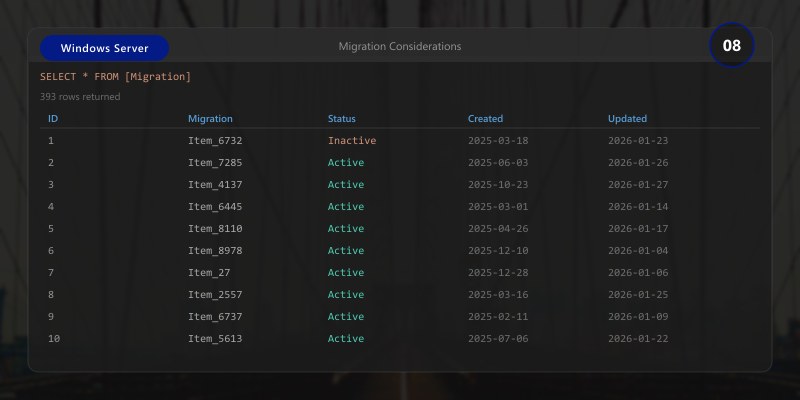Click updated date 2026-01-09
Image resolution: width=800 pixels, height=400 pixels.
tap(638, 316)
